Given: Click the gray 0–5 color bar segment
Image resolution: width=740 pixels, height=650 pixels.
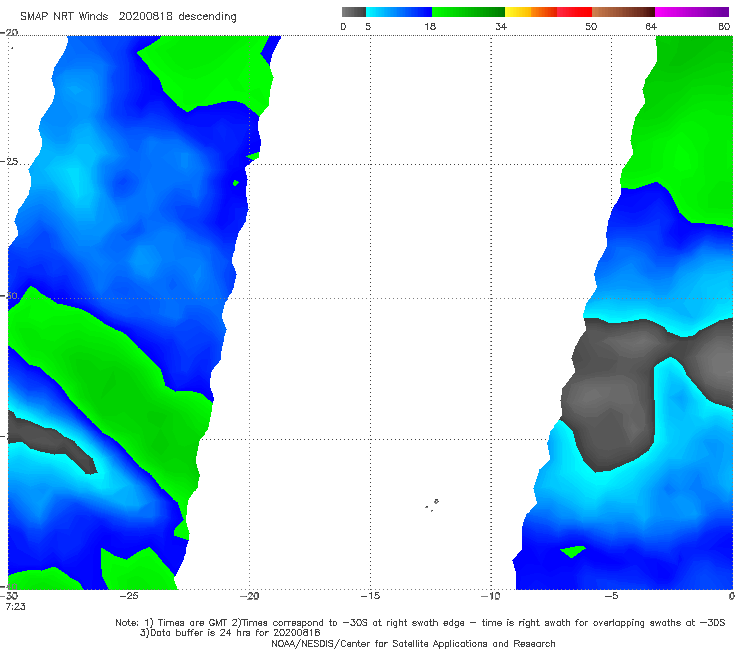Looking at the screenshot, I should click(353, 12).
